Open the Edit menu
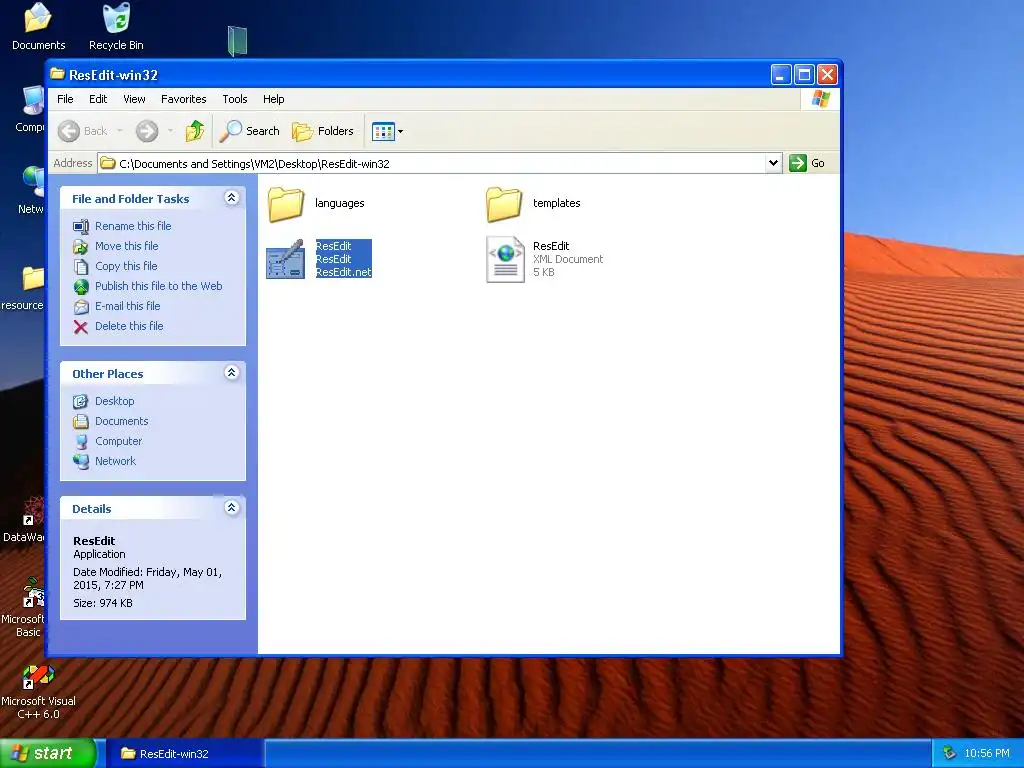The width and height of the screenshot is (1024, 768). [98, 99]
